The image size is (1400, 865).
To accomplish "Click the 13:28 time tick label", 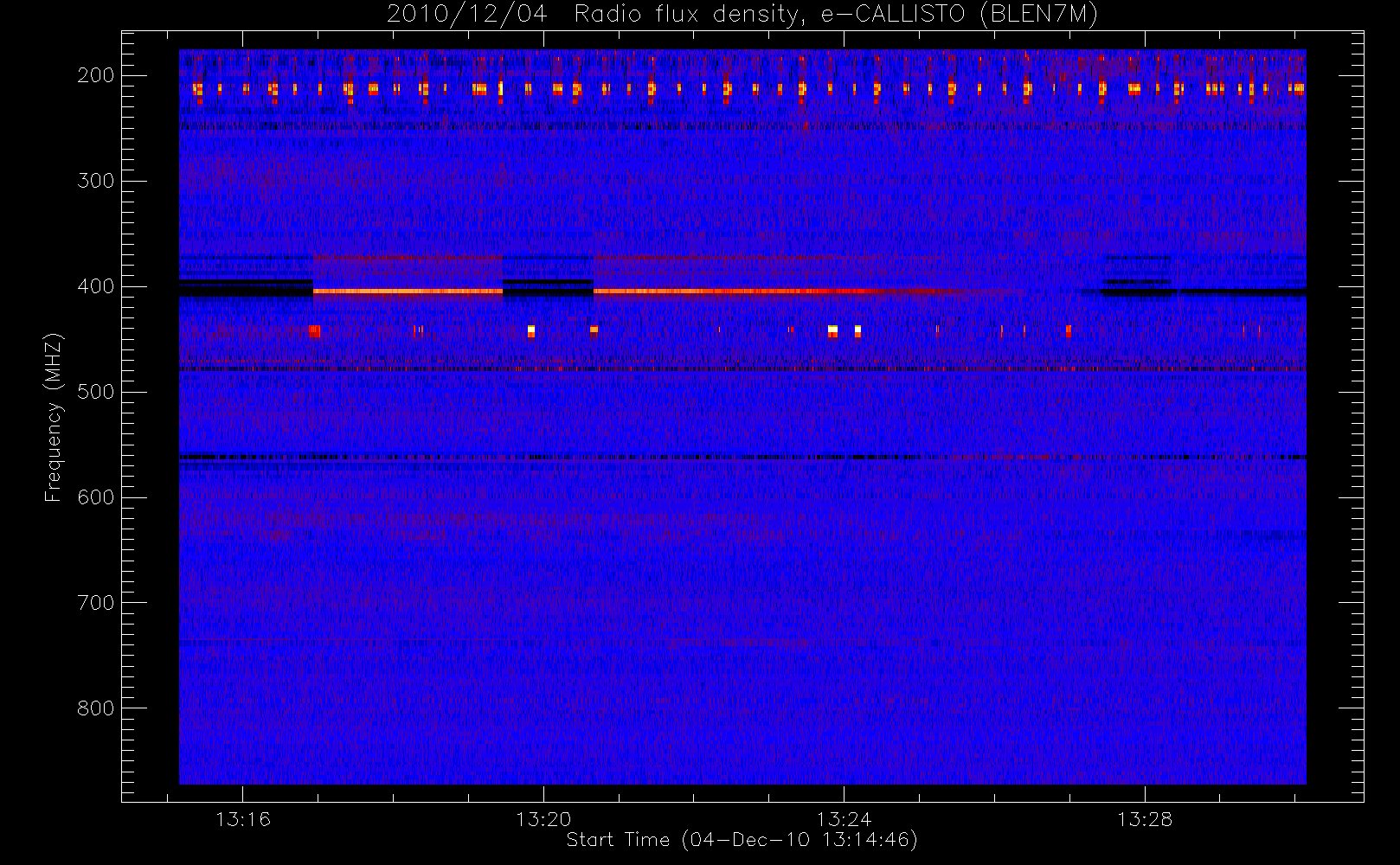I will point(1144,818).
